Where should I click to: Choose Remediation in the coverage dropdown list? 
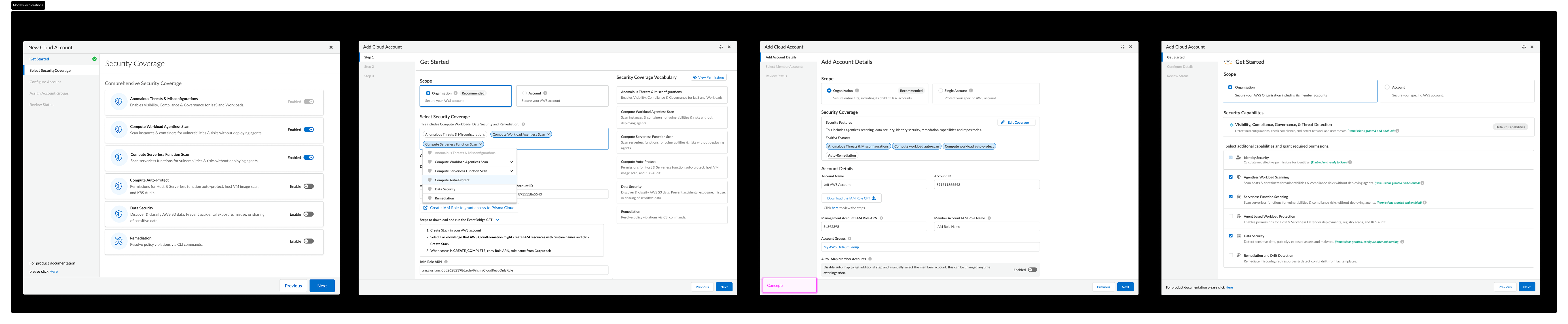(x=469, y=199)
